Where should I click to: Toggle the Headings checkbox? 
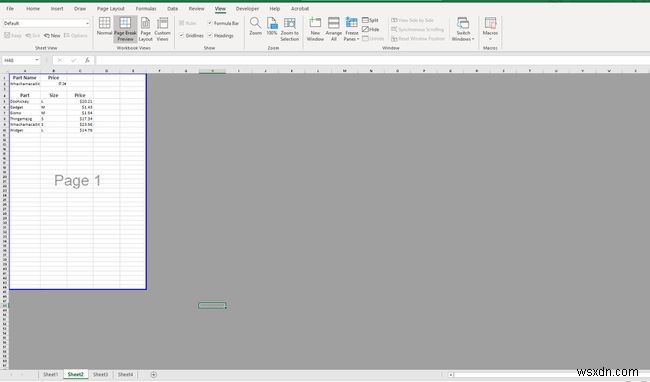(210, 36)
